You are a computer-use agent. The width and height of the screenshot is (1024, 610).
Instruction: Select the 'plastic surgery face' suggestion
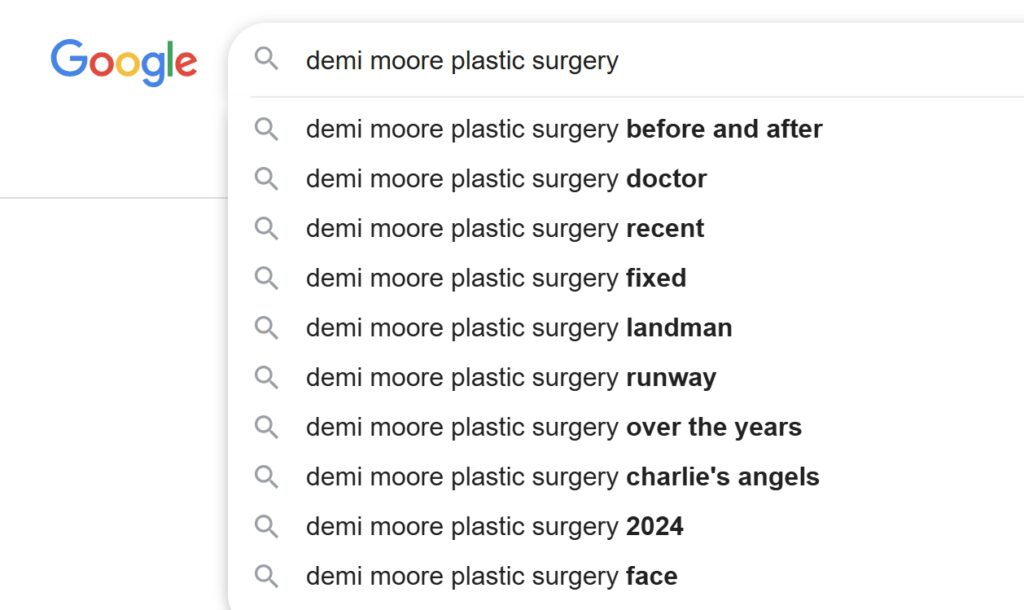click(492, 576)
